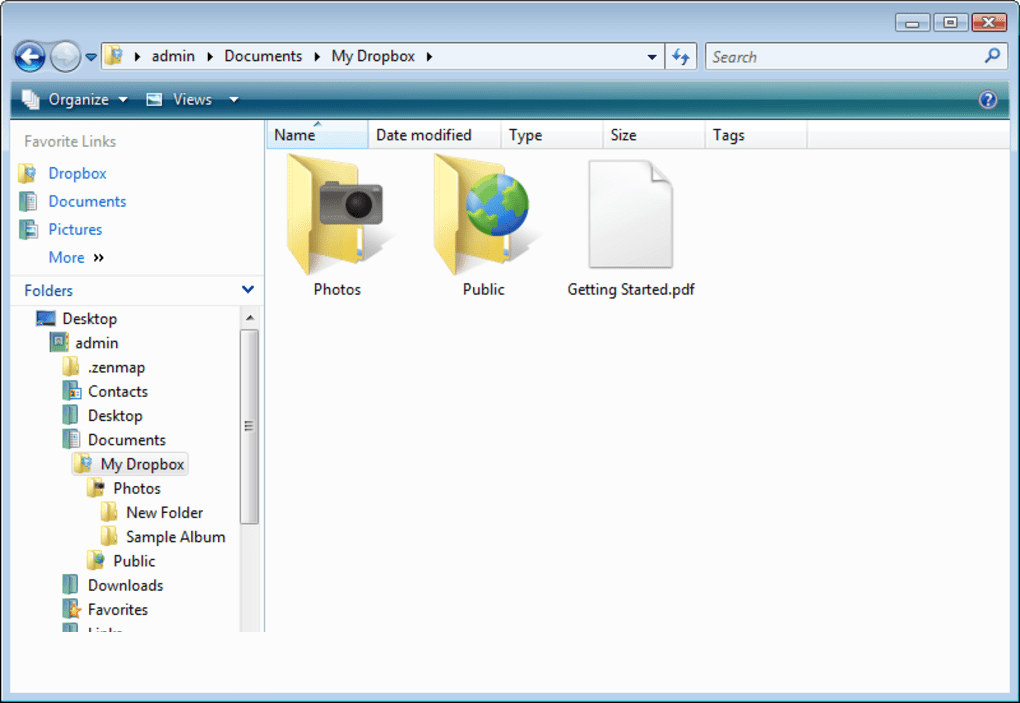The width and height of the screenshot is (1020, 703).
Task: Open Documents favorite link
Action: [87, 202]
